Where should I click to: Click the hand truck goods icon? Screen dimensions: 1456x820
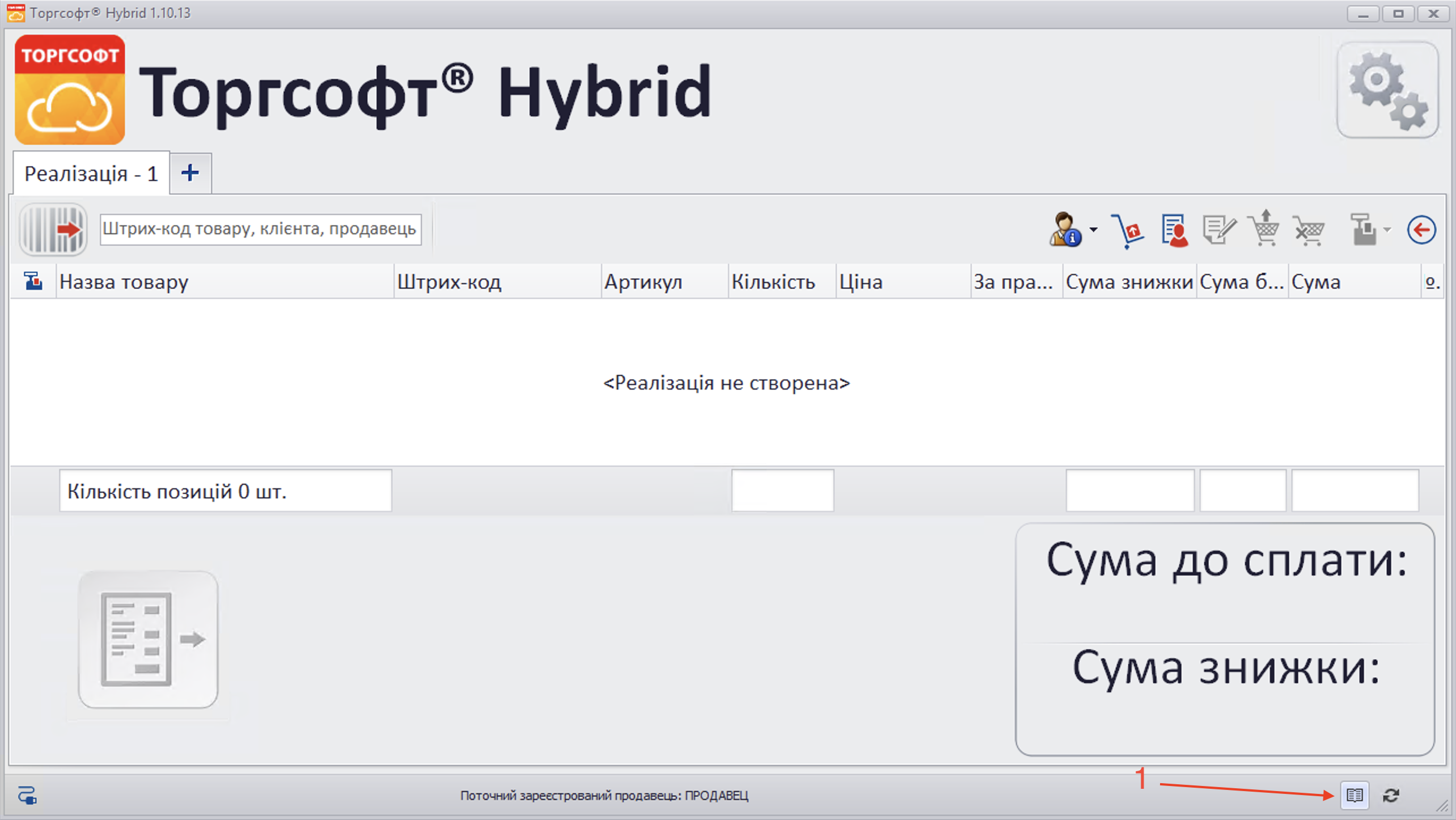pyautogui.click(x=1127, y=231)
